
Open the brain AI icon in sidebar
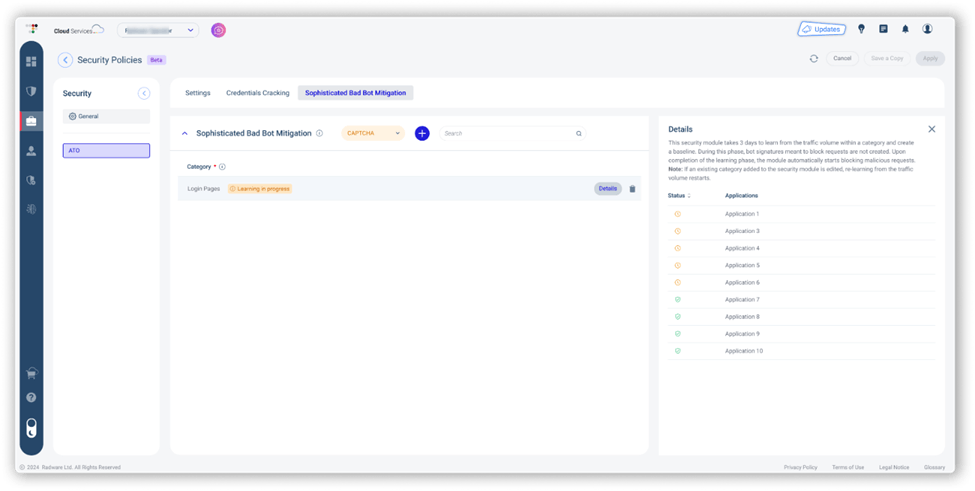31,209
